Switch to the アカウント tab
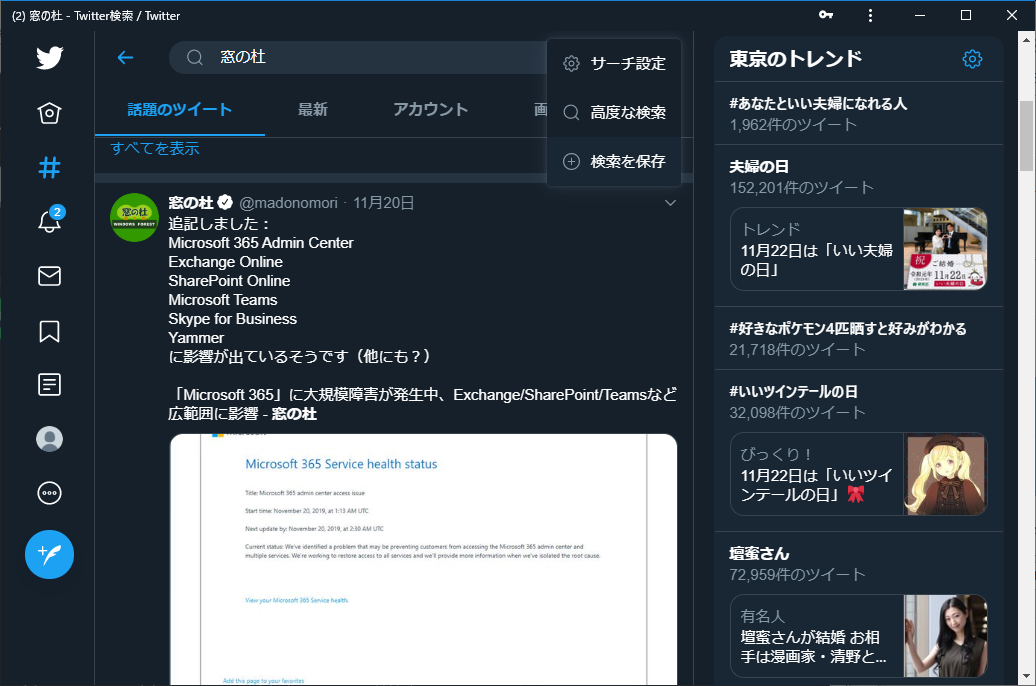 tap(430, 109)
